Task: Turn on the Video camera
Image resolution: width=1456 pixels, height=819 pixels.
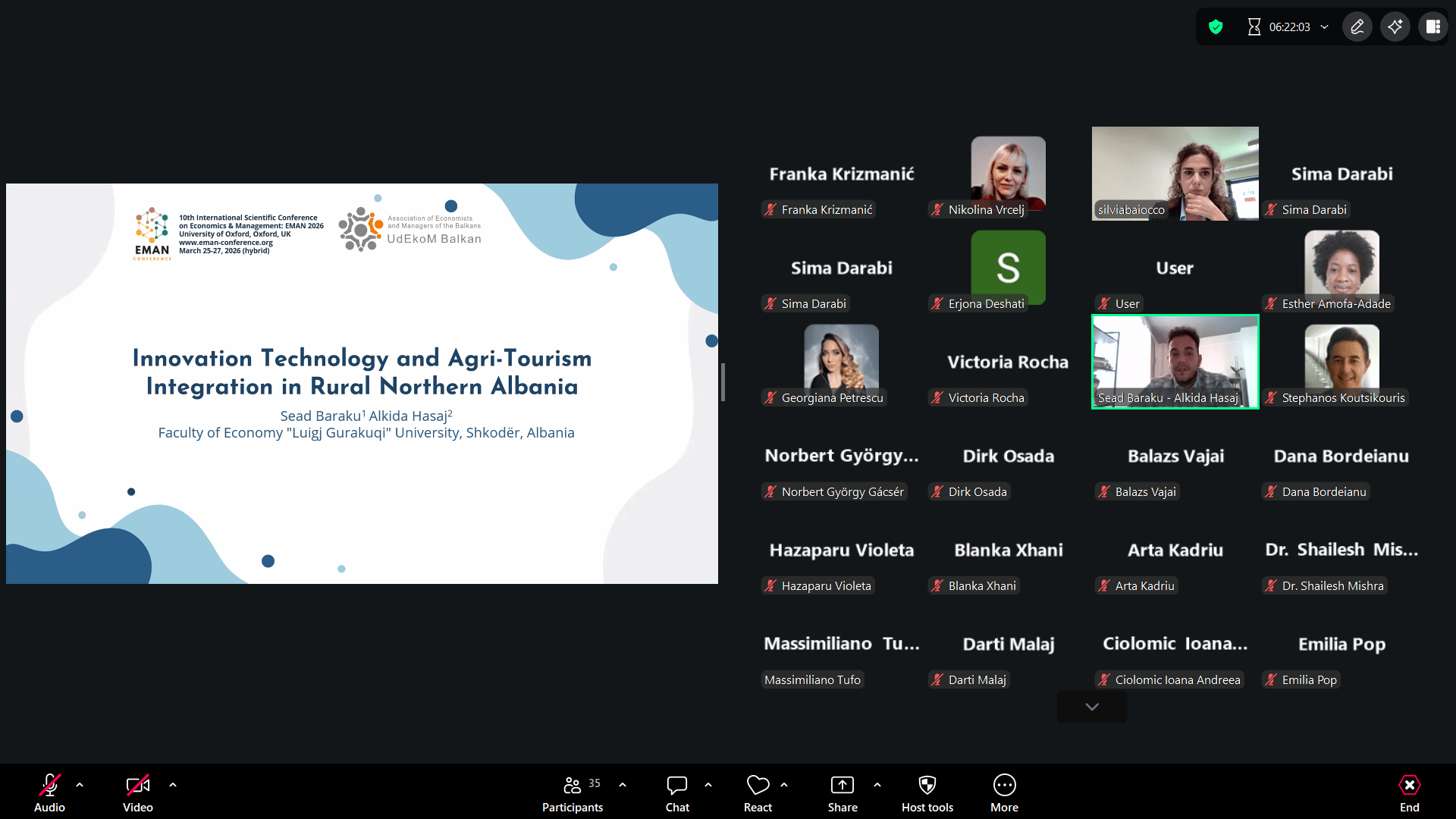Action: (137, 785)
